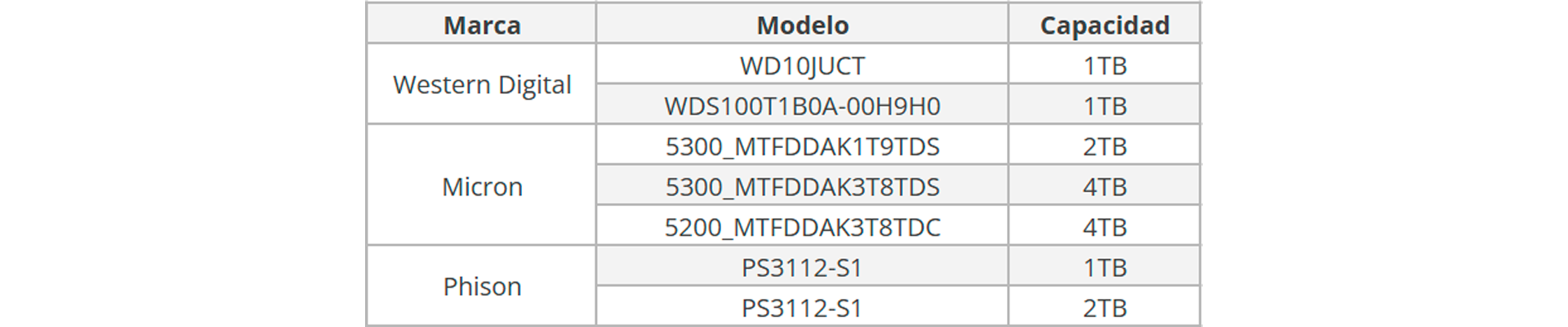Click the Marca column header
The image size is (1568, 327).
pos(482,25)
